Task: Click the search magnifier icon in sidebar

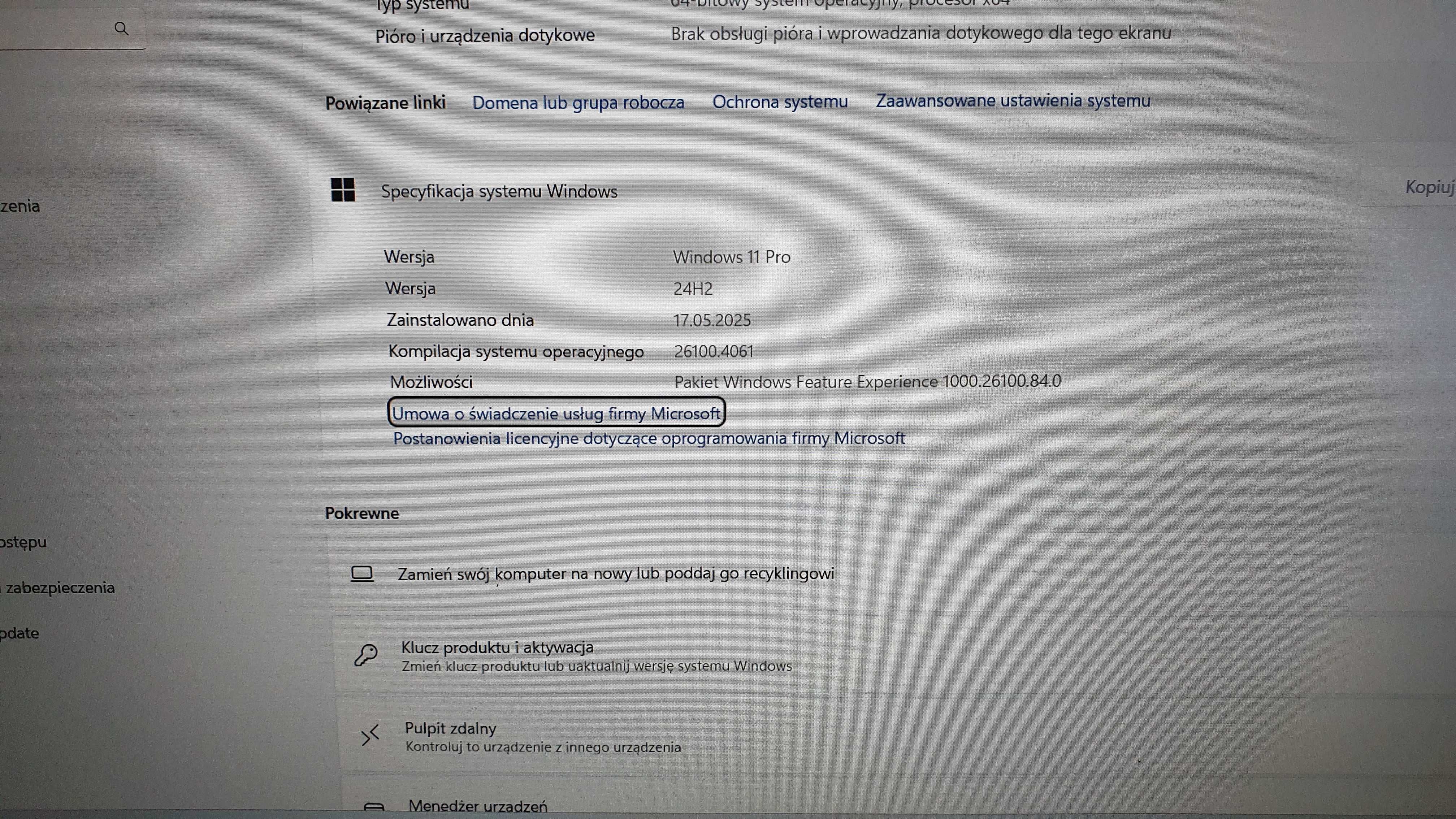Action: point(121,28)
